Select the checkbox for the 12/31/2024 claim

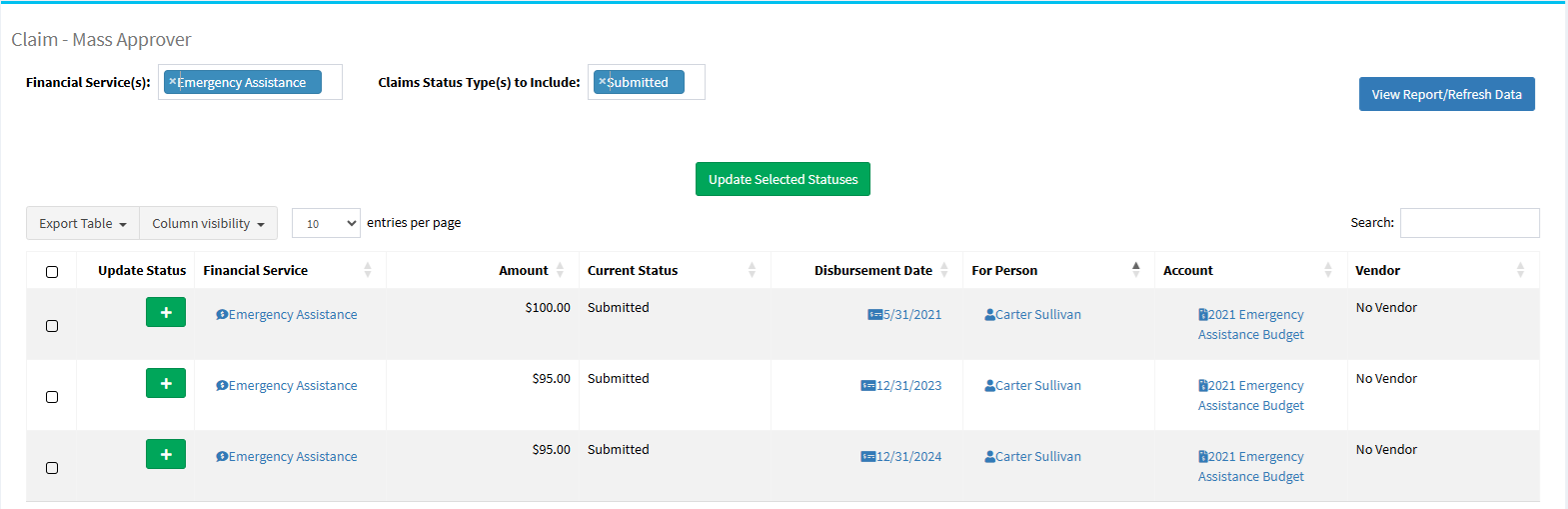[x=52, y=468]
